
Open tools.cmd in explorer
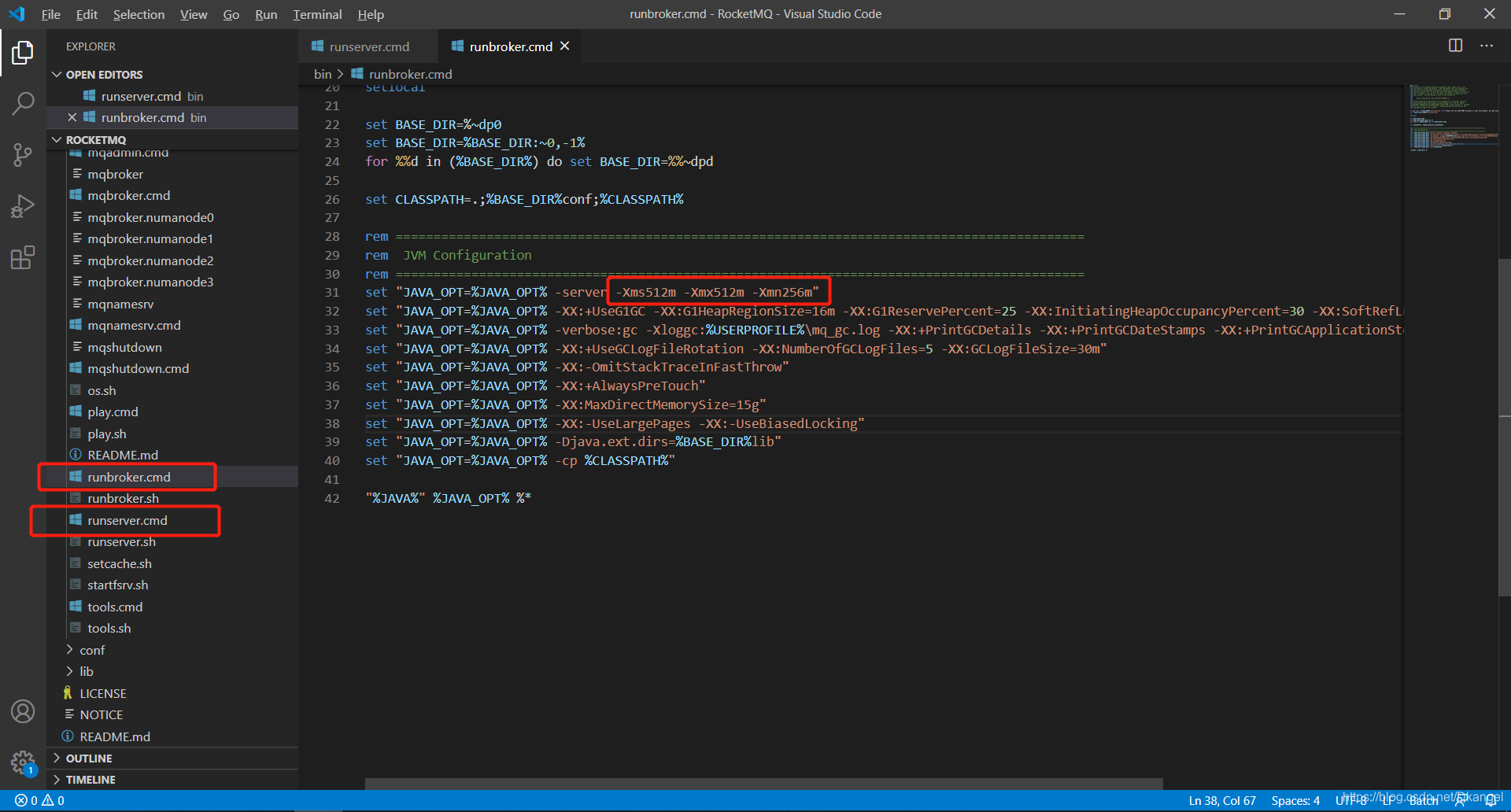point(172,607)
